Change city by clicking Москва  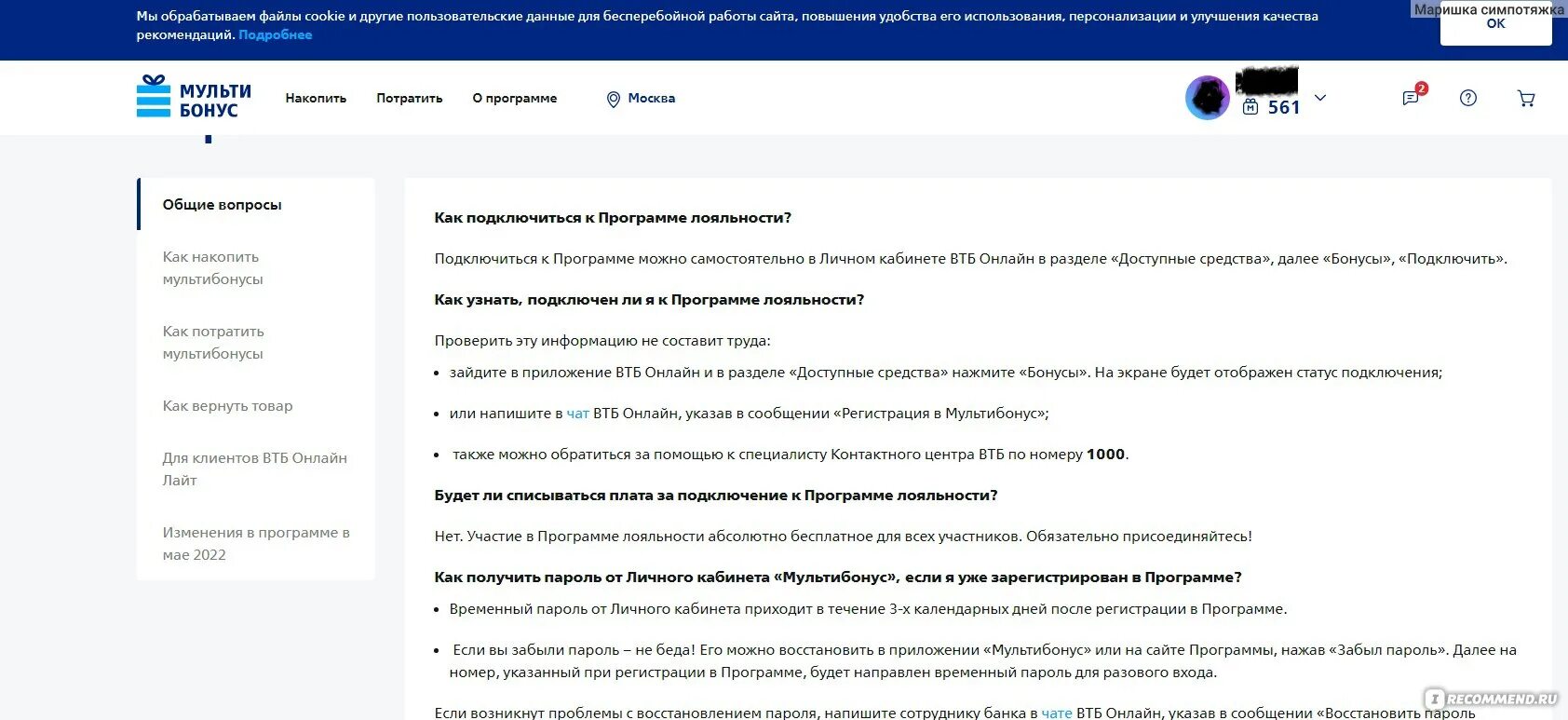point(652,98)
